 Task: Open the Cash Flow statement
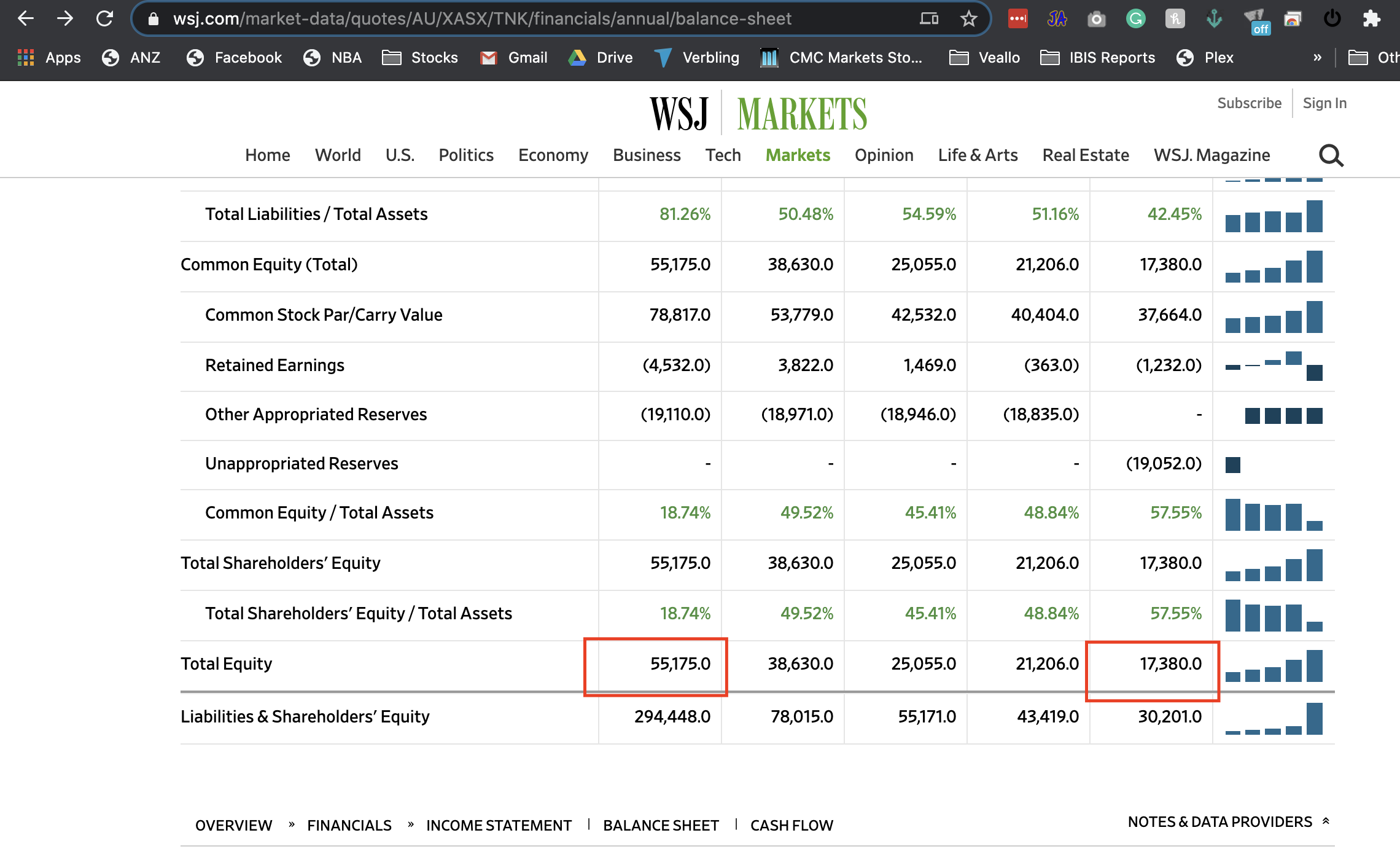click(x=791, y=825)
